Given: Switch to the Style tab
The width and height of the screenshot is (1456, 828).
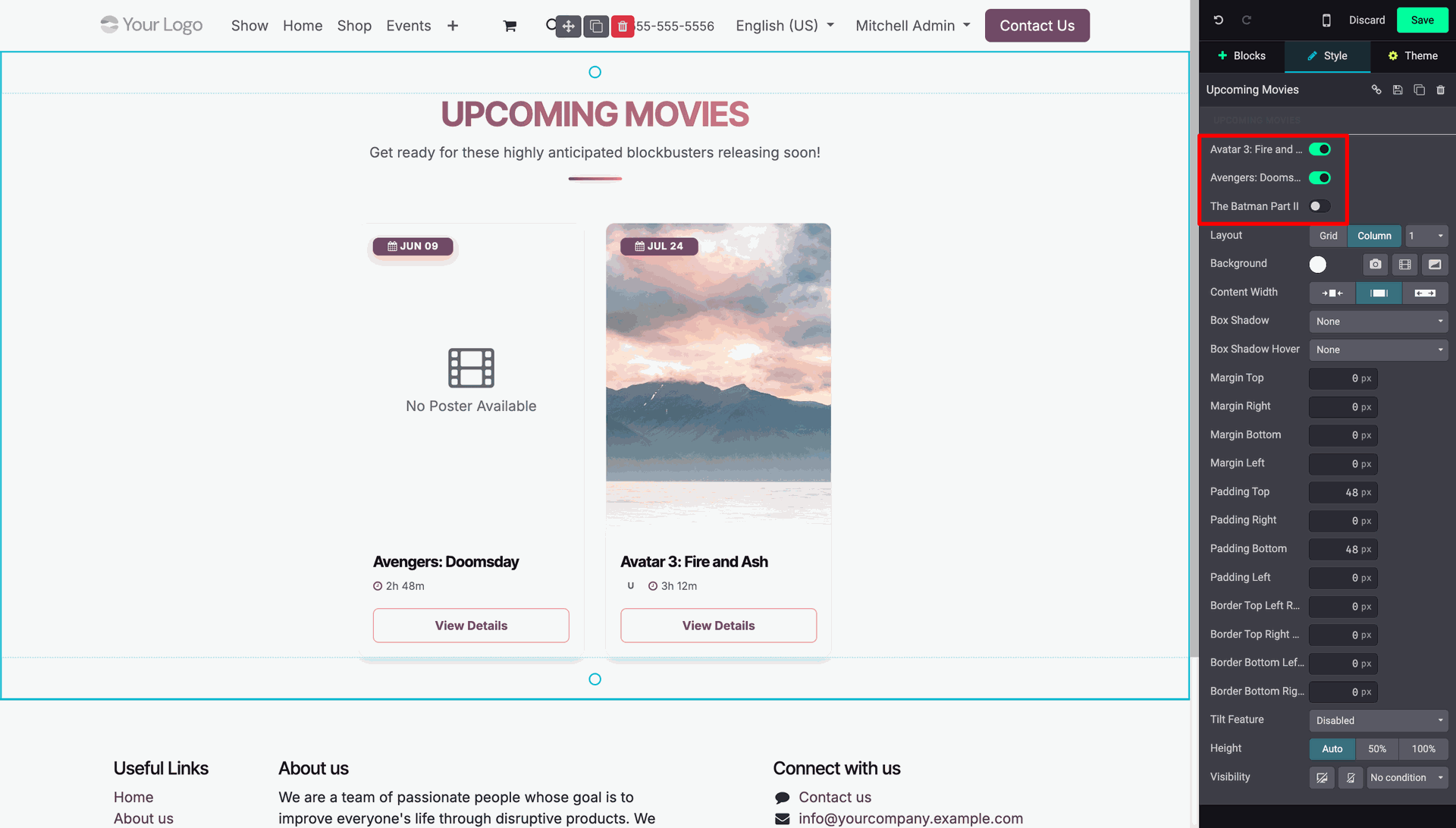Looking at the screenshot, I should click(x=1327, y=56).
